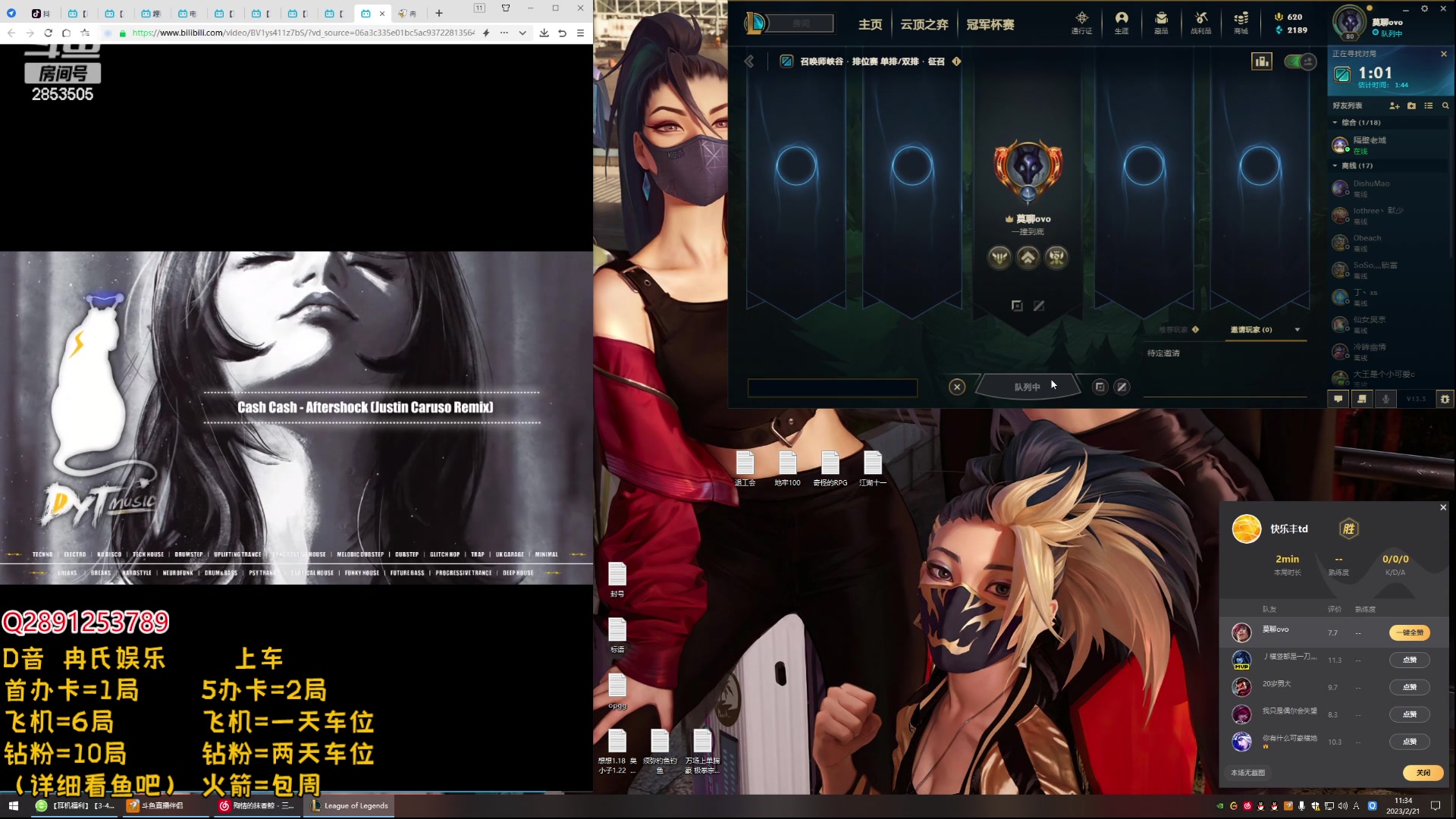Viewport: 1456px width, 819px height.
Task: Open a new browser tab
Action: point(438,13)
